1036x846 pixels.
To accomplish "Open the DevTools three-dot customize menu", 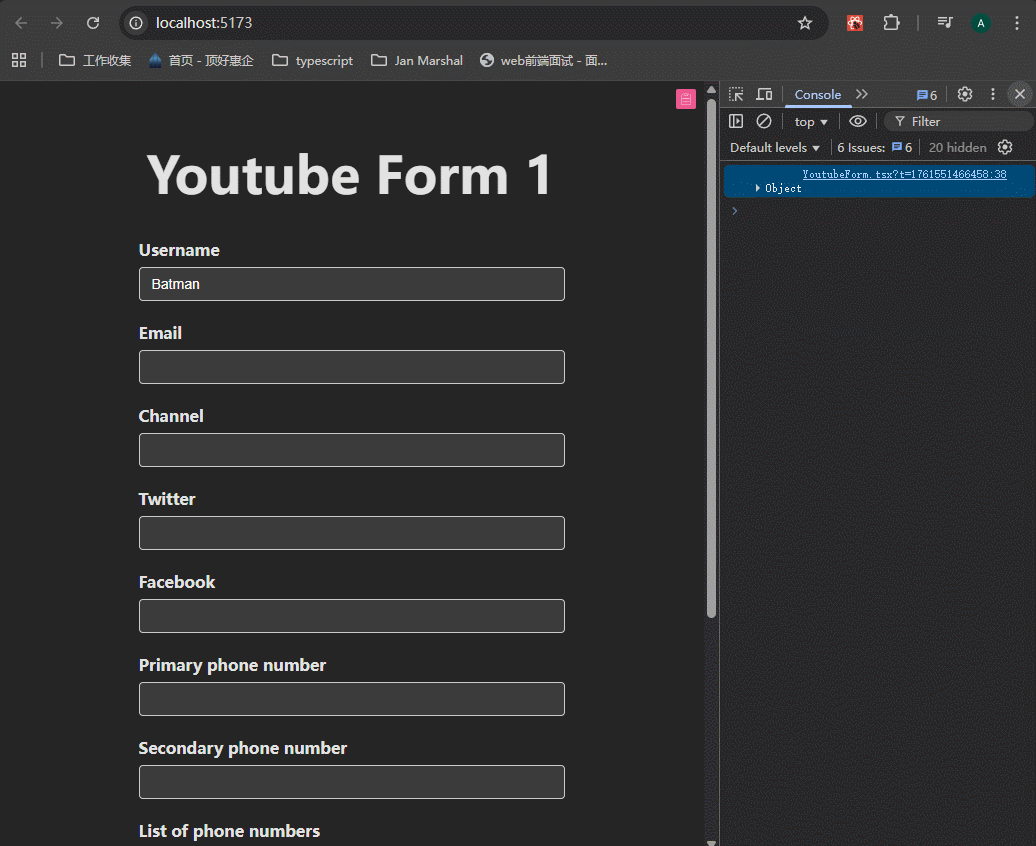I will (993, 94).
